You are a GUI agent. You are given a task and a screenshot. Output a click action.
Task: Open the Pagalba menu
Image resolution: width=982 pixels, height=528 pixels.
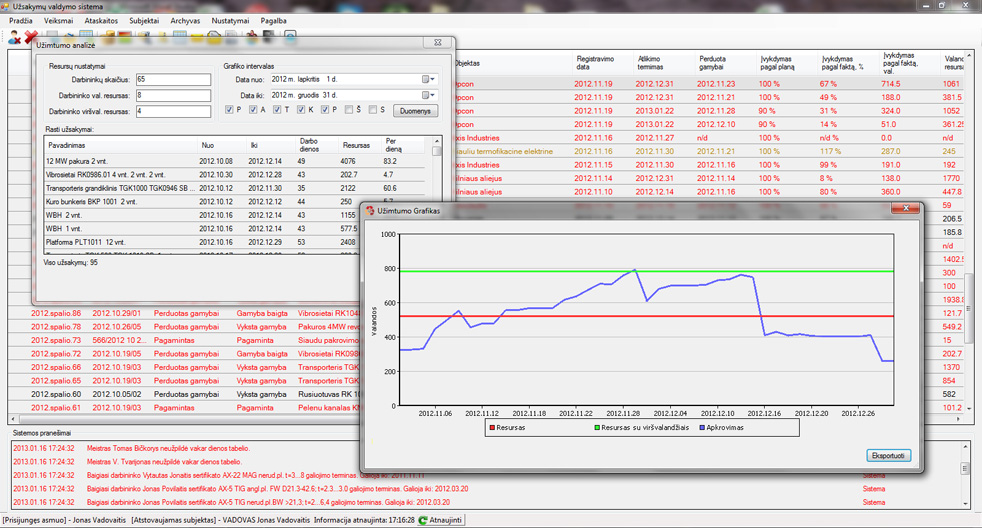(274, 21)
